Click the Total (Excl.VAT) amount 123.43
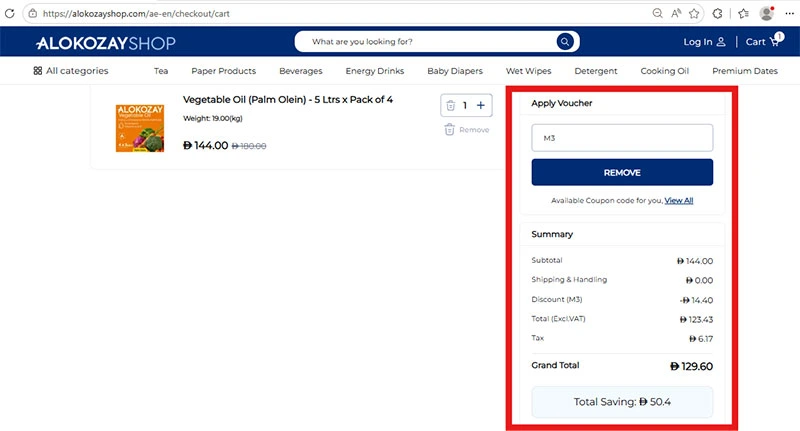Screen dimensions: 800x431 [696, 319]
